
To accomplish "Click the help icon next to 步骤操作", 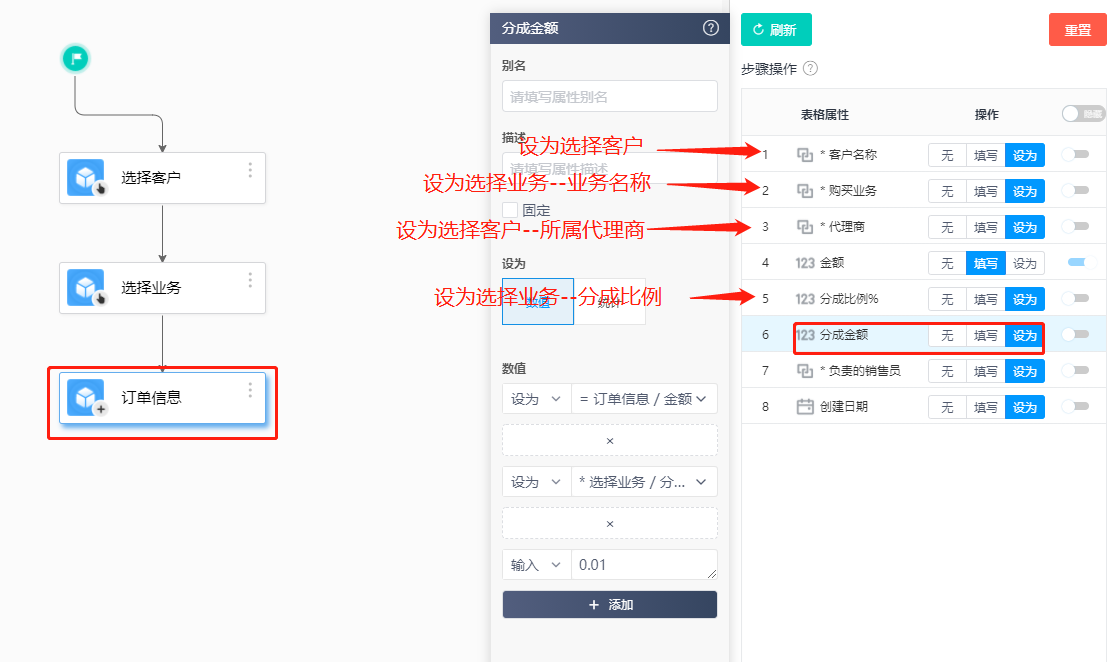I will (x=809, y=70).
